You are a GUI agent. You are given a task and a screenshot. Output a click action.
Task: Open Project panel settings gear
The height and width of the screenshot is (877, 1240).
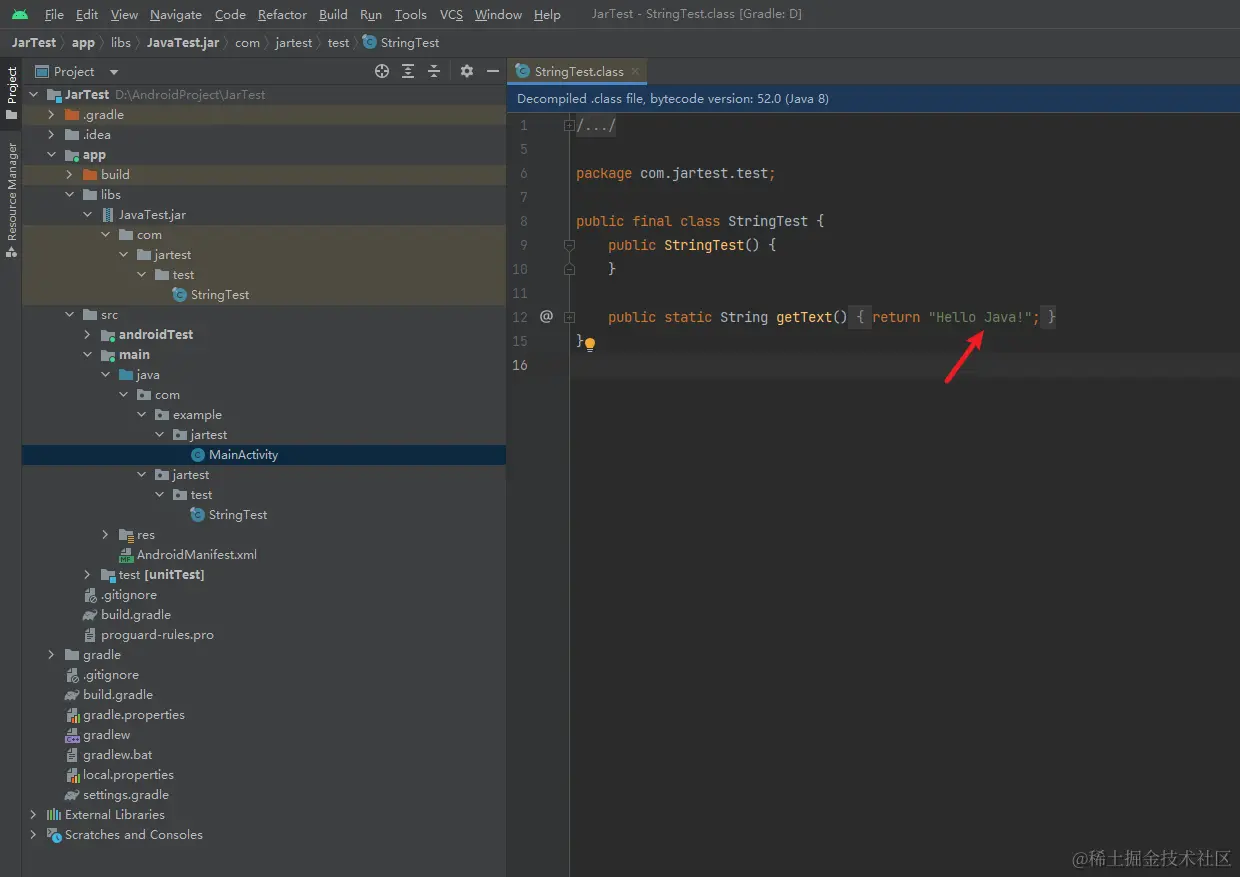tap(466, 71)
